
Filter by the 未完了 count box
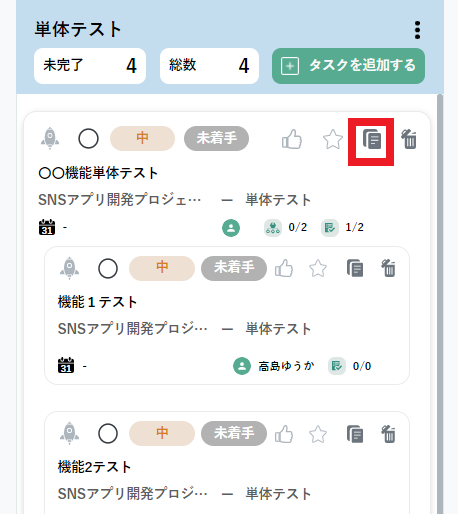click(x=90, y=66)
